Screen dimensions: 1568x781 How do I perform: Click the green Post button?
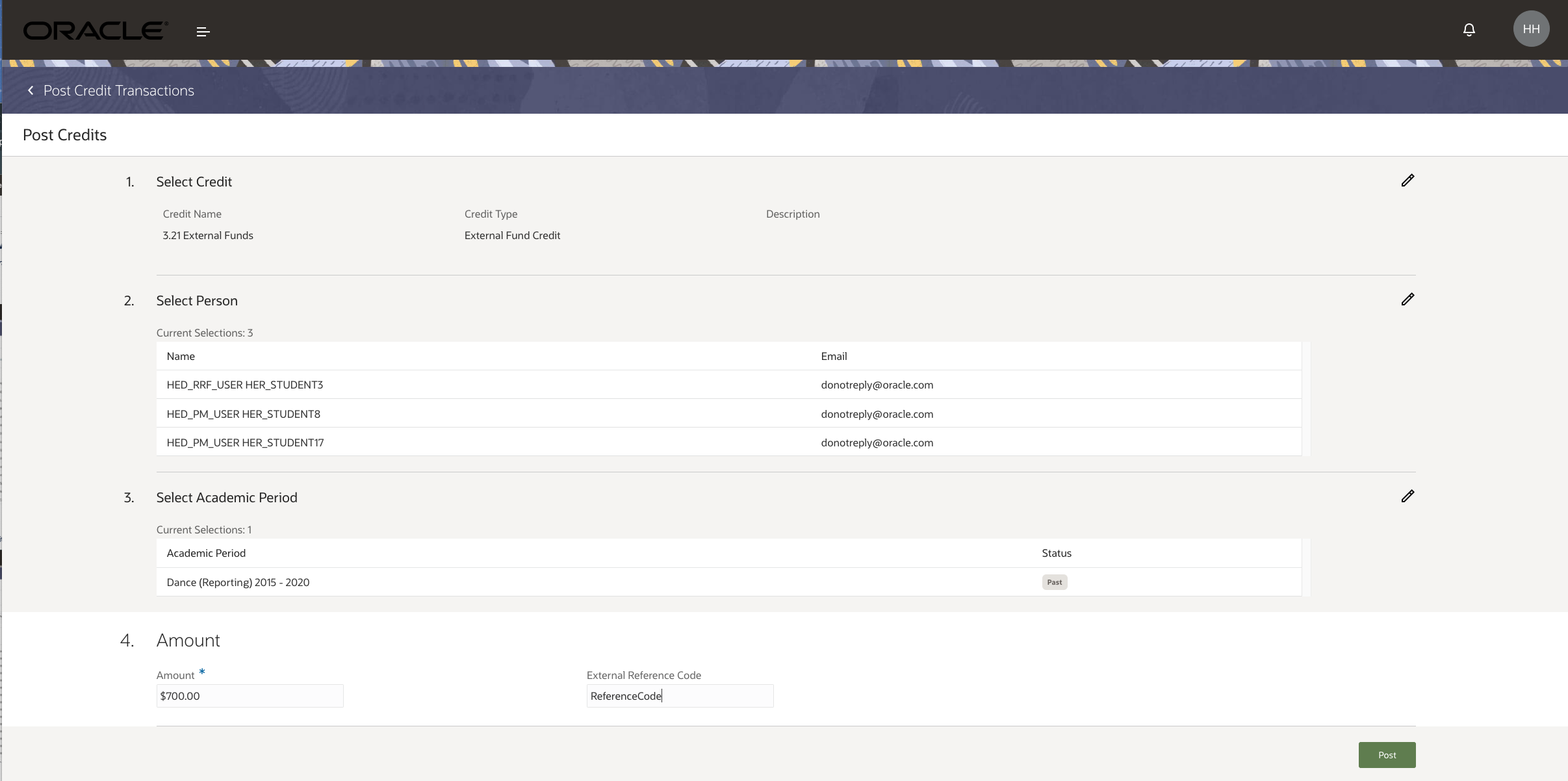point(1387,755)
